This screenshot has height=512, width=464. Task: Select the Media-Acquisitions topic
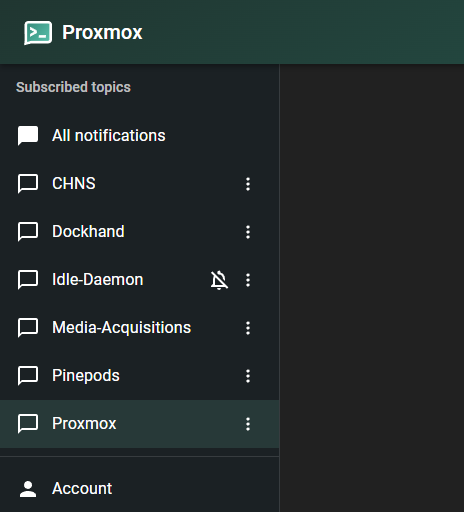coord(139,328)
